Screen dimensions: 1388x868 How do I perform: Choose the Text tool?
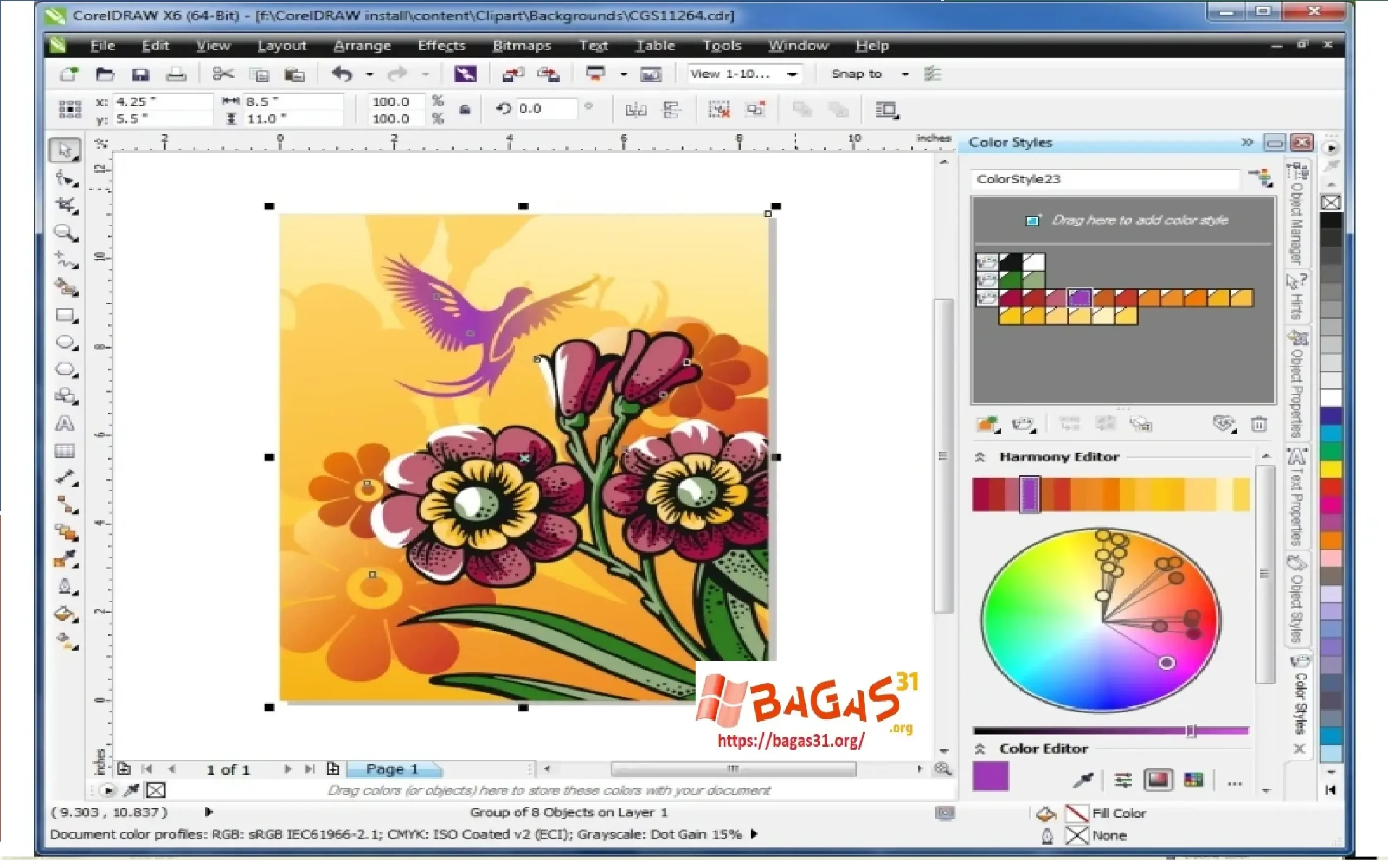coord(65,423)
